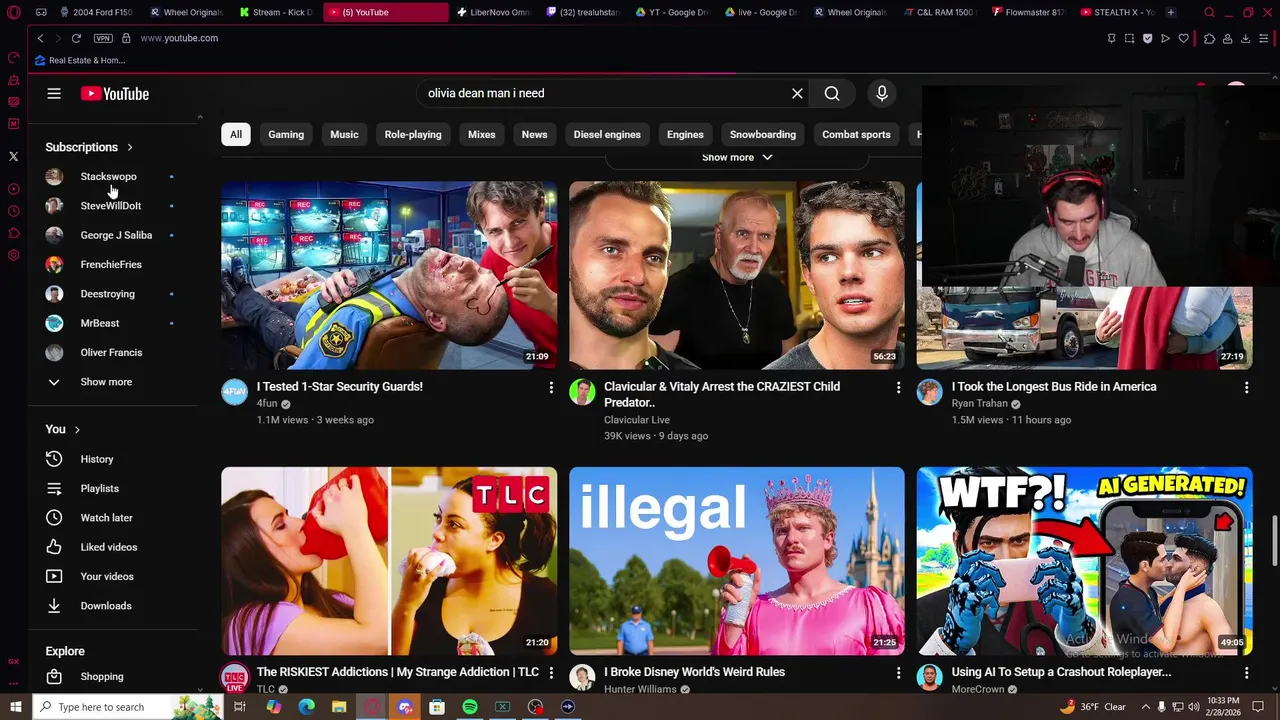Reload the page in the browser
This screenshot has height=720, width=1280.
pos(76,38)
